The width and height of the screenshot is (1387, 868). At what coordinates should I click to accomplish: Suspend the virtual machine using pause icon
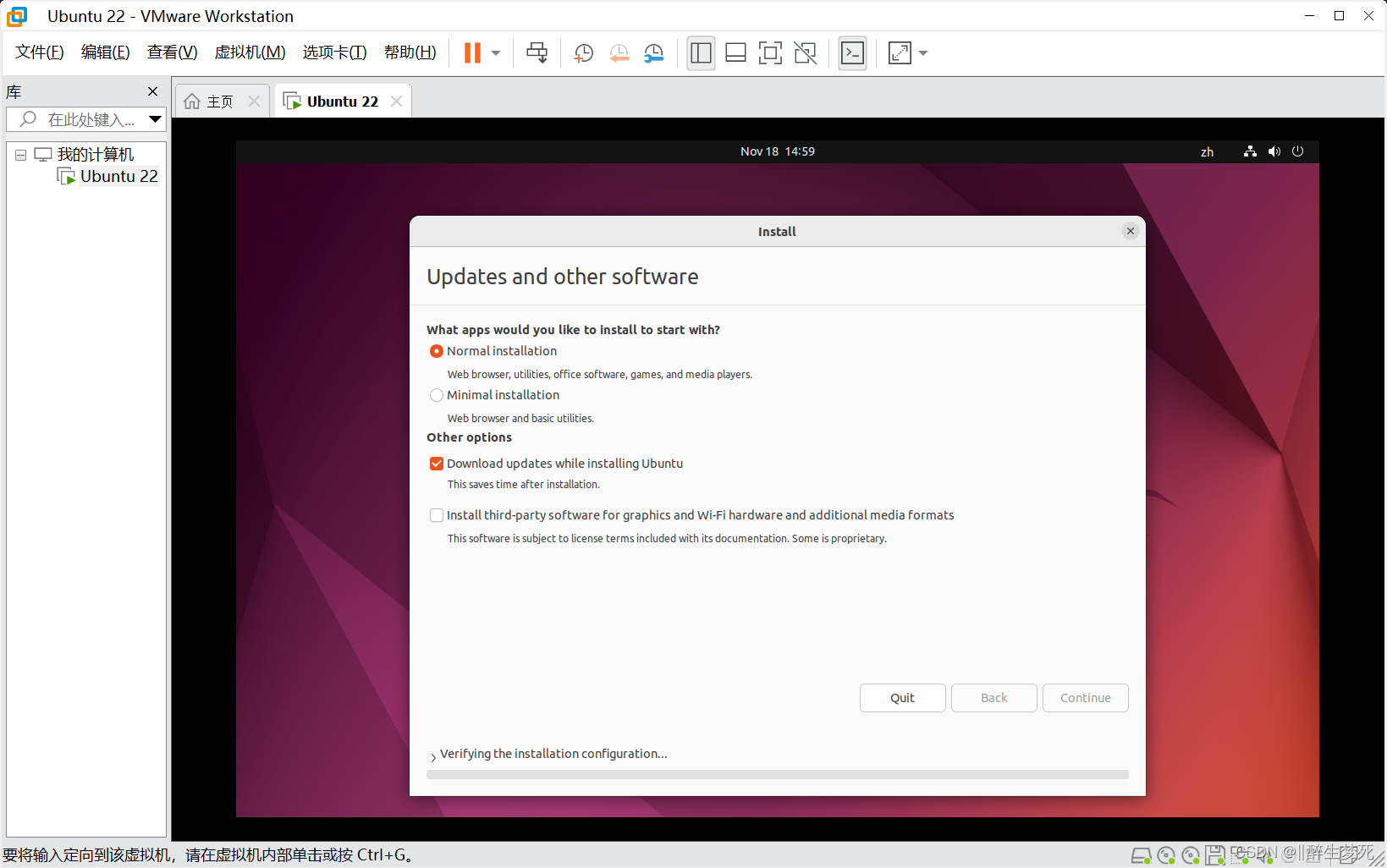click(x=471, y=52)
